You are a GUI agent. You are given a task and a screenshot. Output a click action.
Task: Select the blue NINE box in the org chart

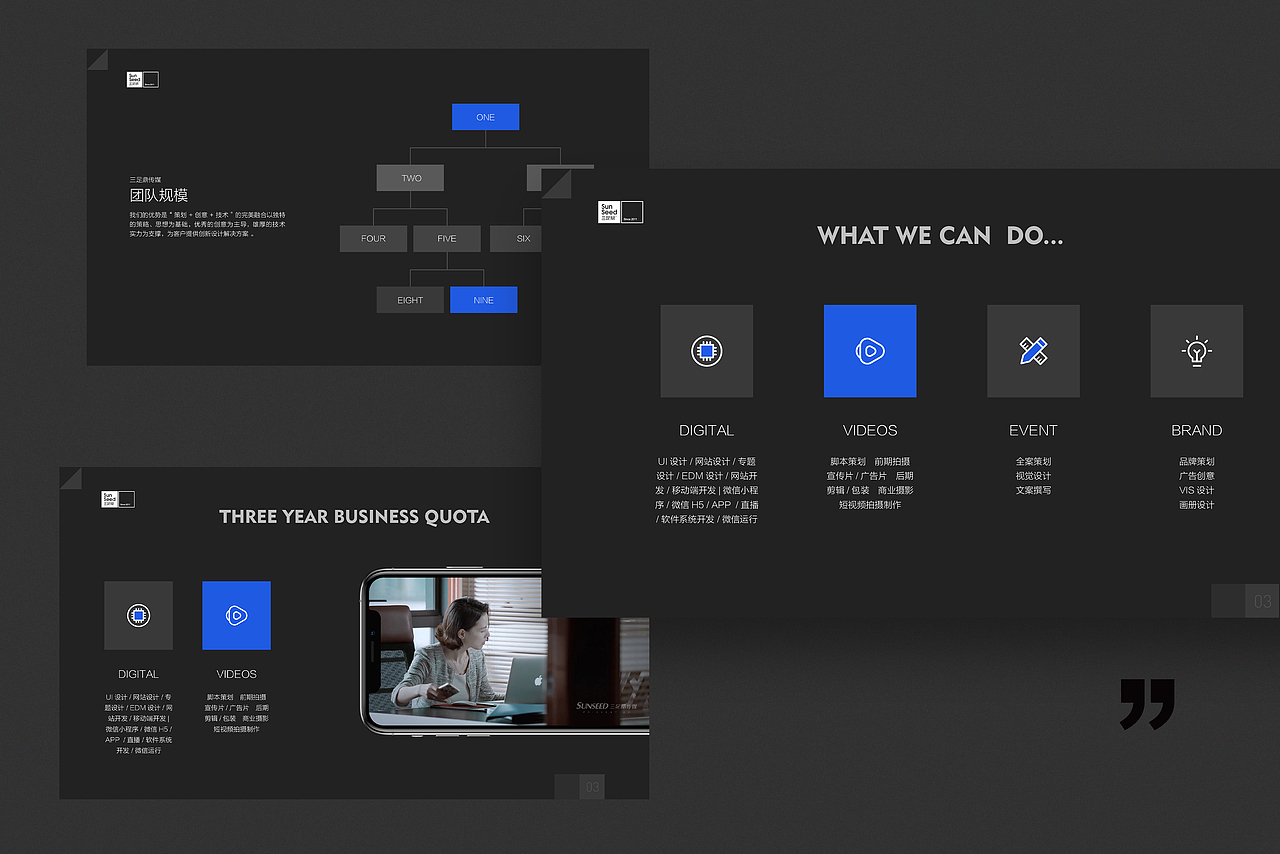click(x=484, y=300)
